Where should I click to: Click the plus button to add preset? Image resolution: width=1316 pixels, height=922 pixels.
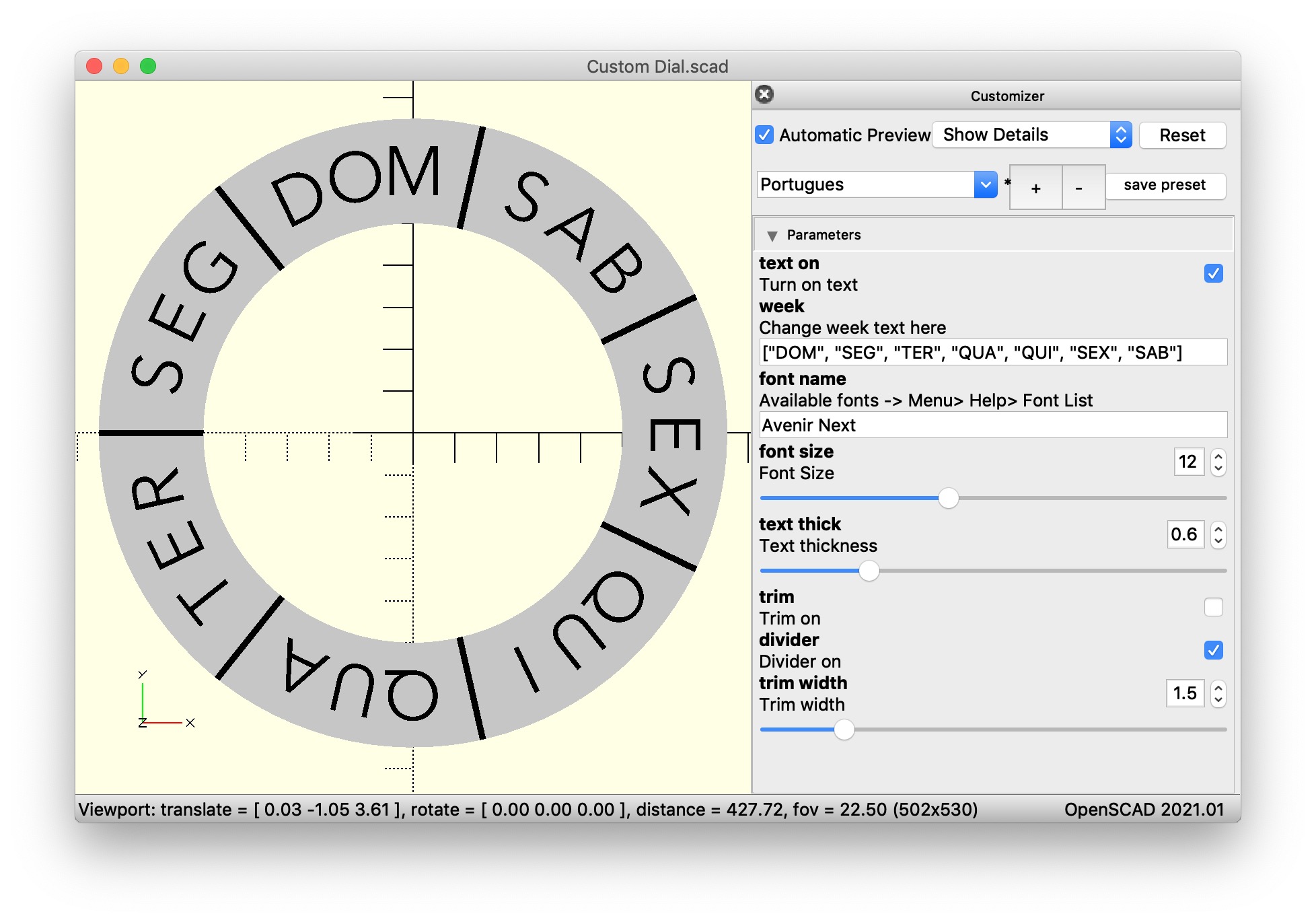[x=1035, y=188]
